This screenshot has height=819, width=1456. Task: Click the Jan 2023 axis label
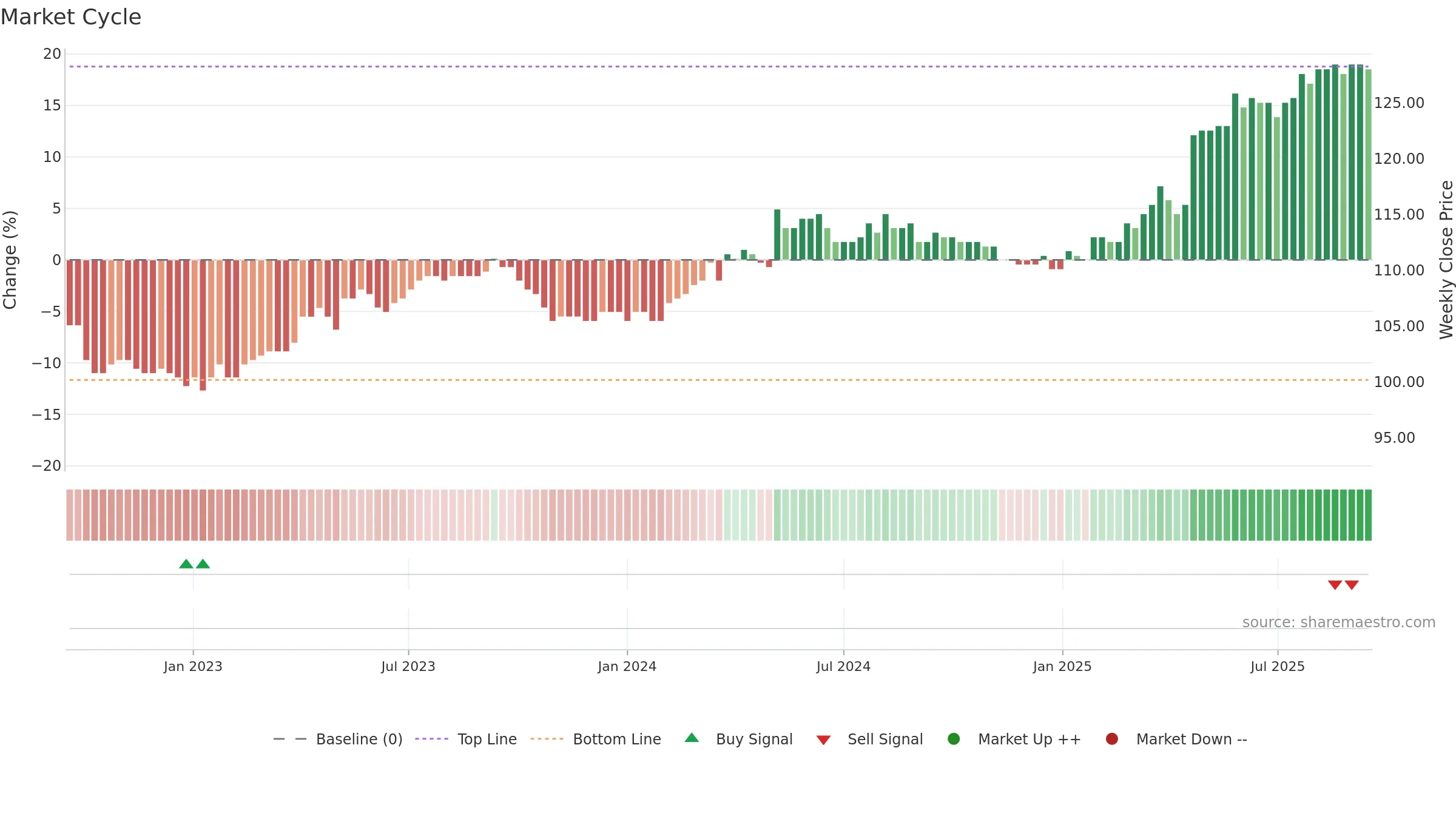tap(193, 667)
